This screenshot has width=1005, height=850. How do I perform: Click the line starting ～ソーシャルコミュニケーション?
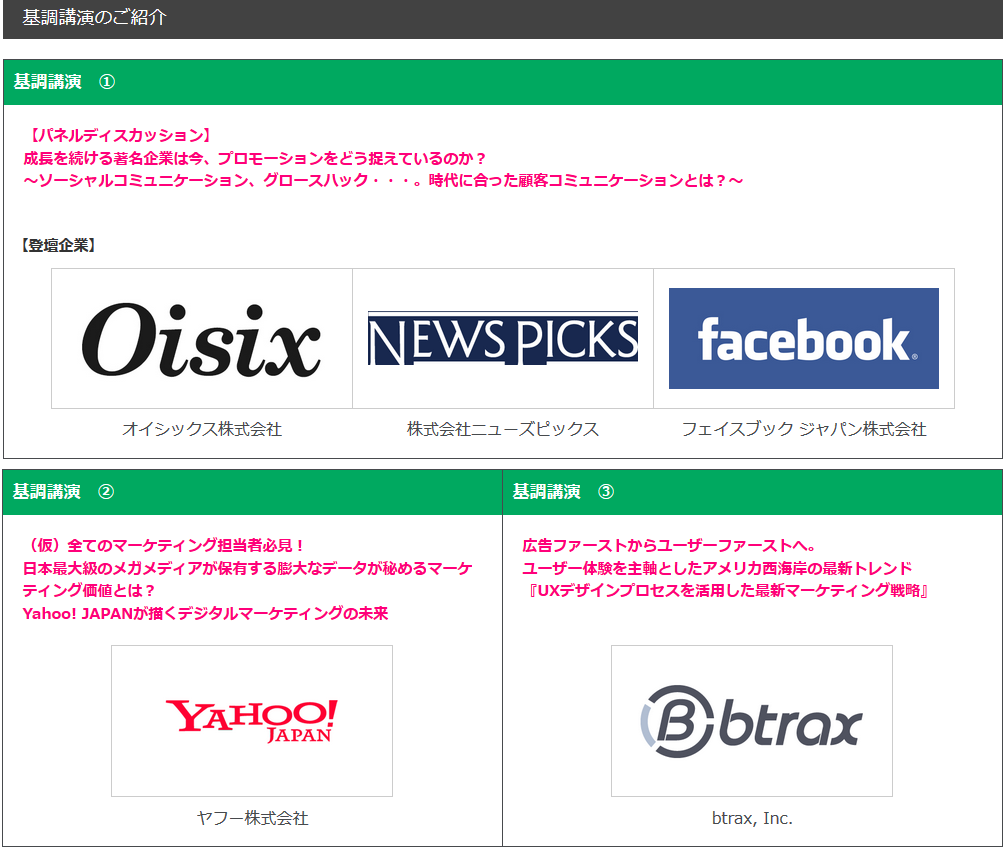tap(383, 181)
